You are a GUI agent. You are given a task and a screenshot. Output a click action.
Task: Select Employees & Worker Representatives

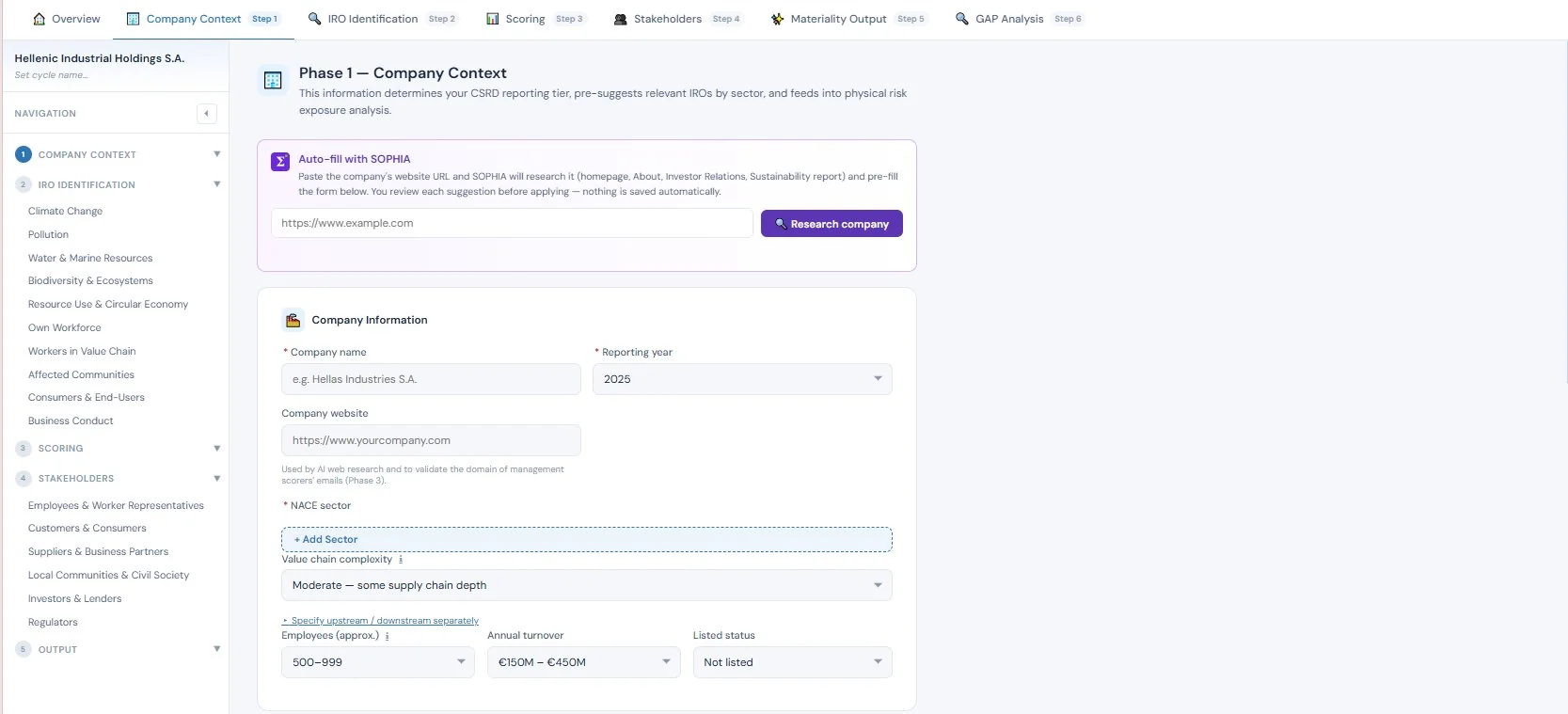(x=116, y=506)
